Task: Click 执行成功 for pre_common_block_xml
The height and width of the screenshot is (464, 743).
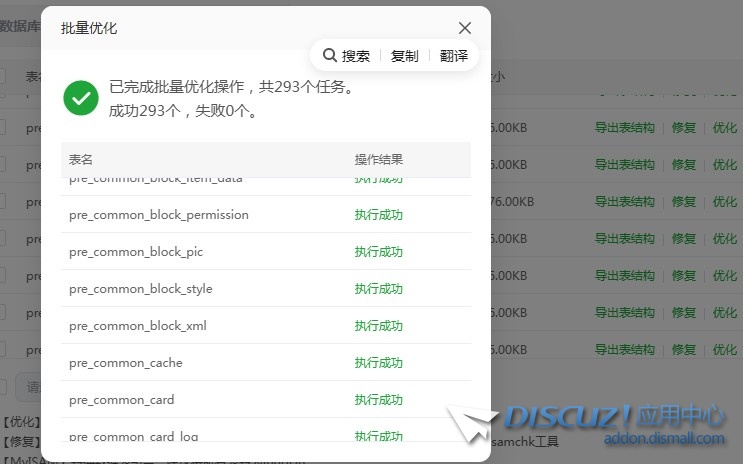Action: 379,326
